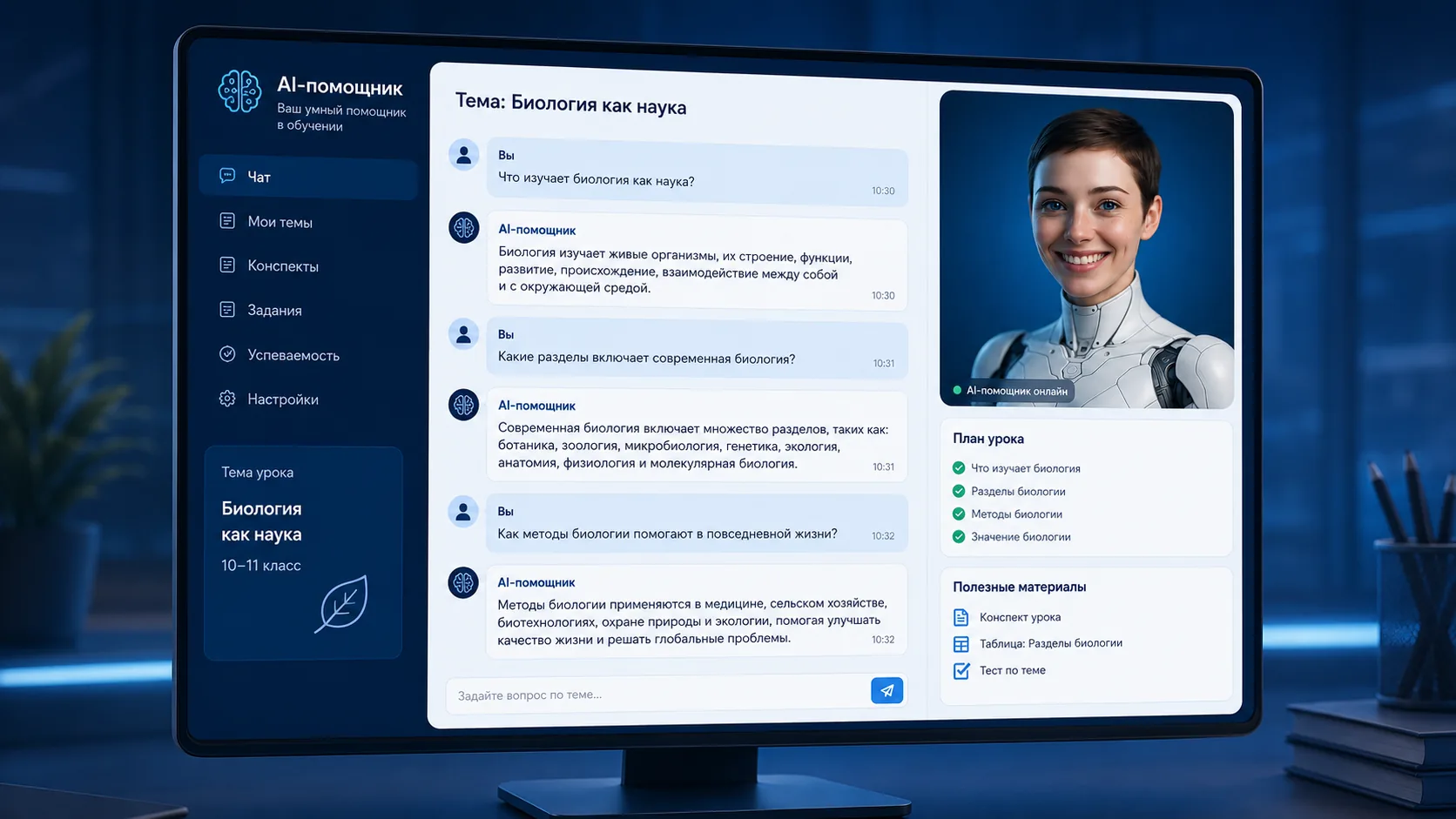Click the notes icon next to Конспекты
Image resolution: width=1456 pixels, height=819 pixels.
coord(227,265)
